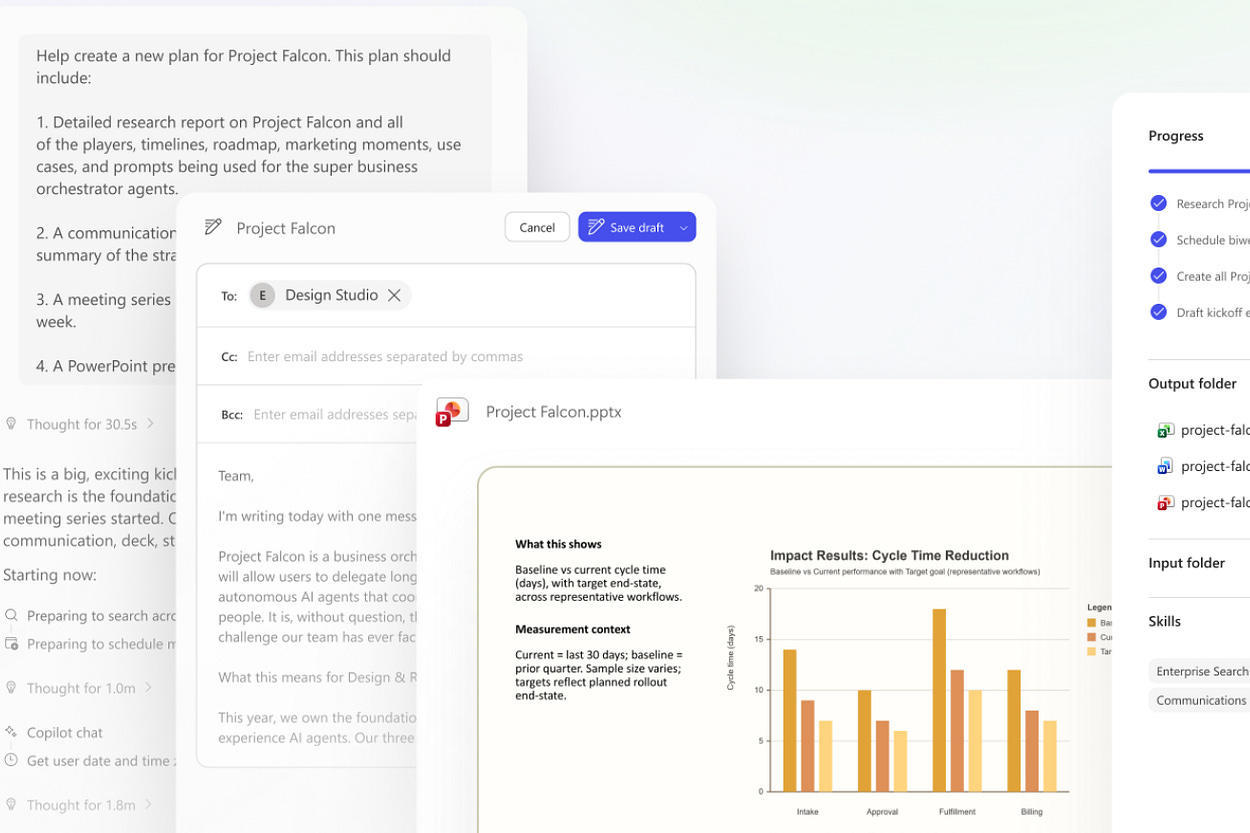Click the project-falc file name beside Excel icon
The image size is (1250, 833).
pos(1215,430)
